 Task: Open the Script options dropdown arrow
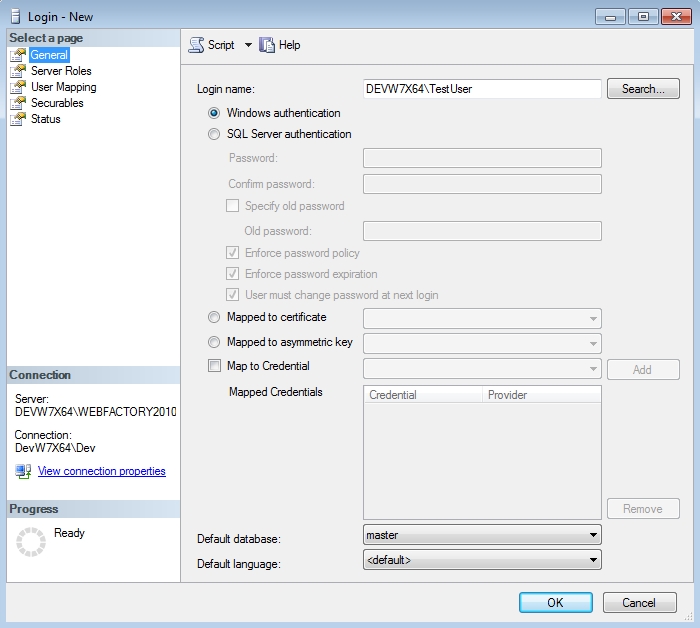coord(248,45)
